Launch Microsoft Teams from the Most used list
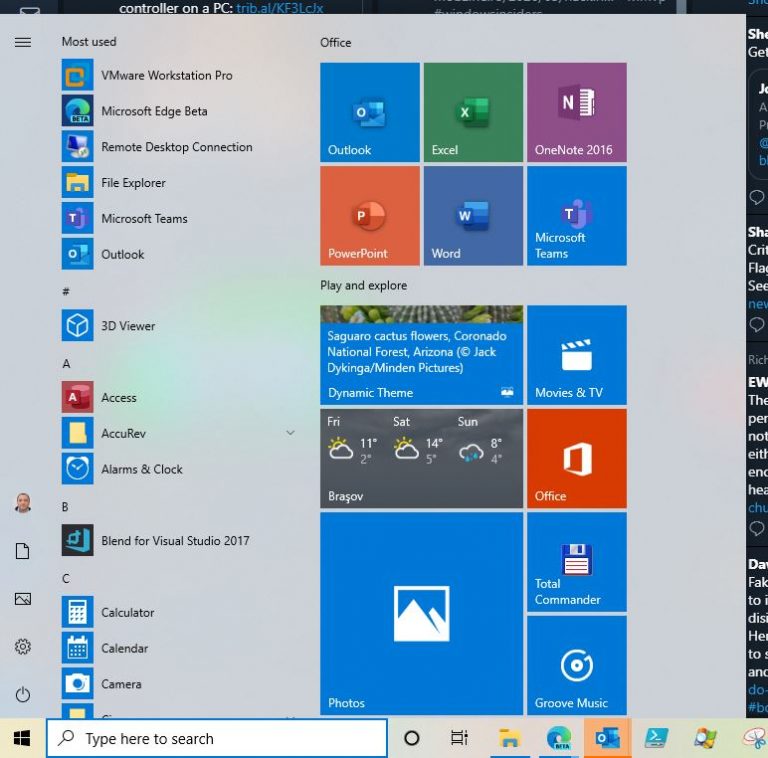768x758 pixels. (x=179, y=218)
